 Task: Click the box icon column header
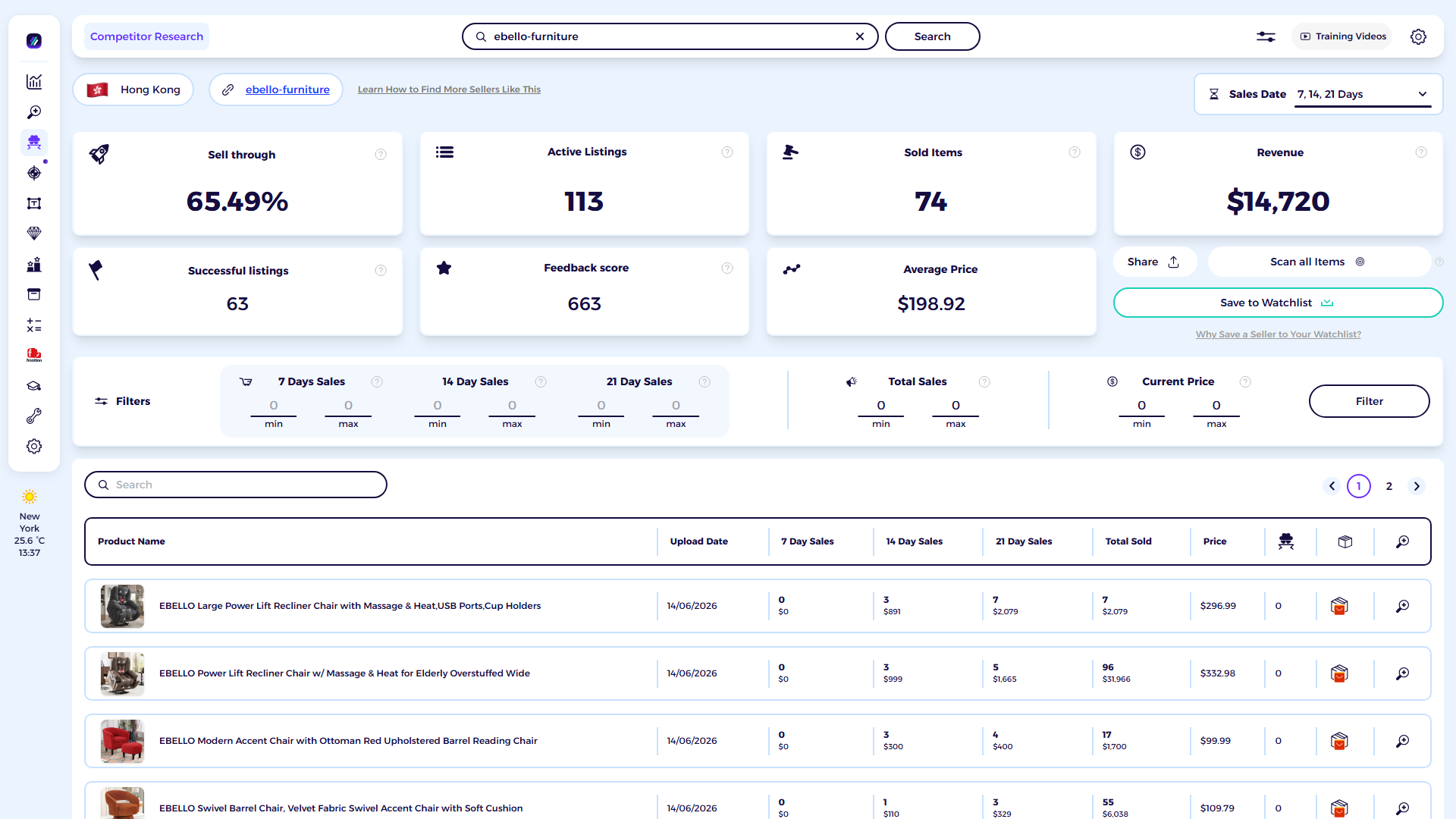click(1345, 541)
